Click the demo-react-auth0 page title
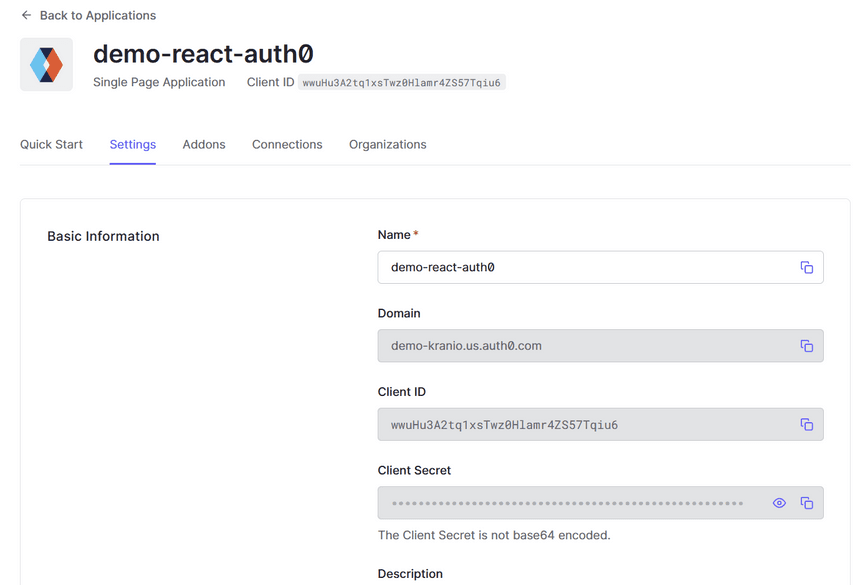The width and height of the screenshot is (860, 585). click(203, 54)
